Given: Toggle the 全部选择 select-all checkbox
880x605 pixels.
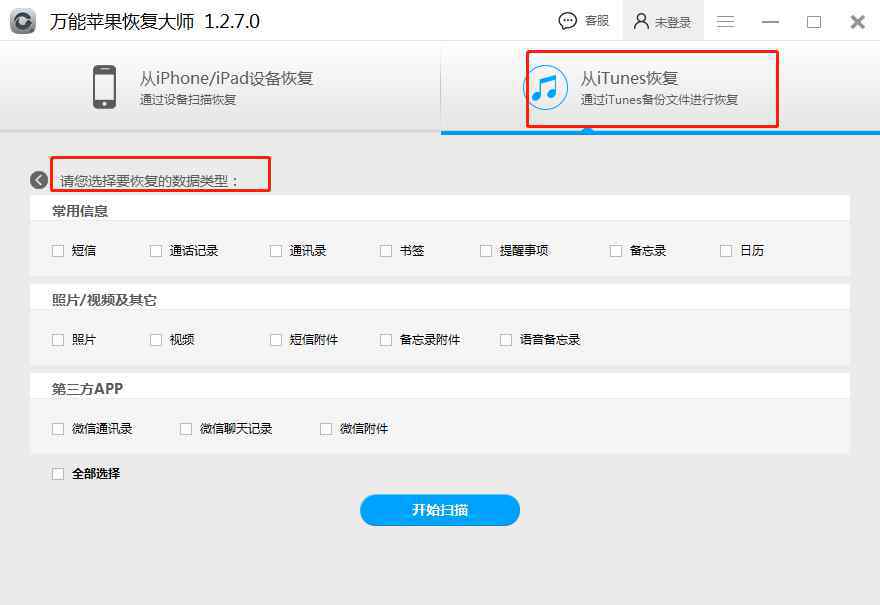Looking at the screenshot, I should (58, 474).
